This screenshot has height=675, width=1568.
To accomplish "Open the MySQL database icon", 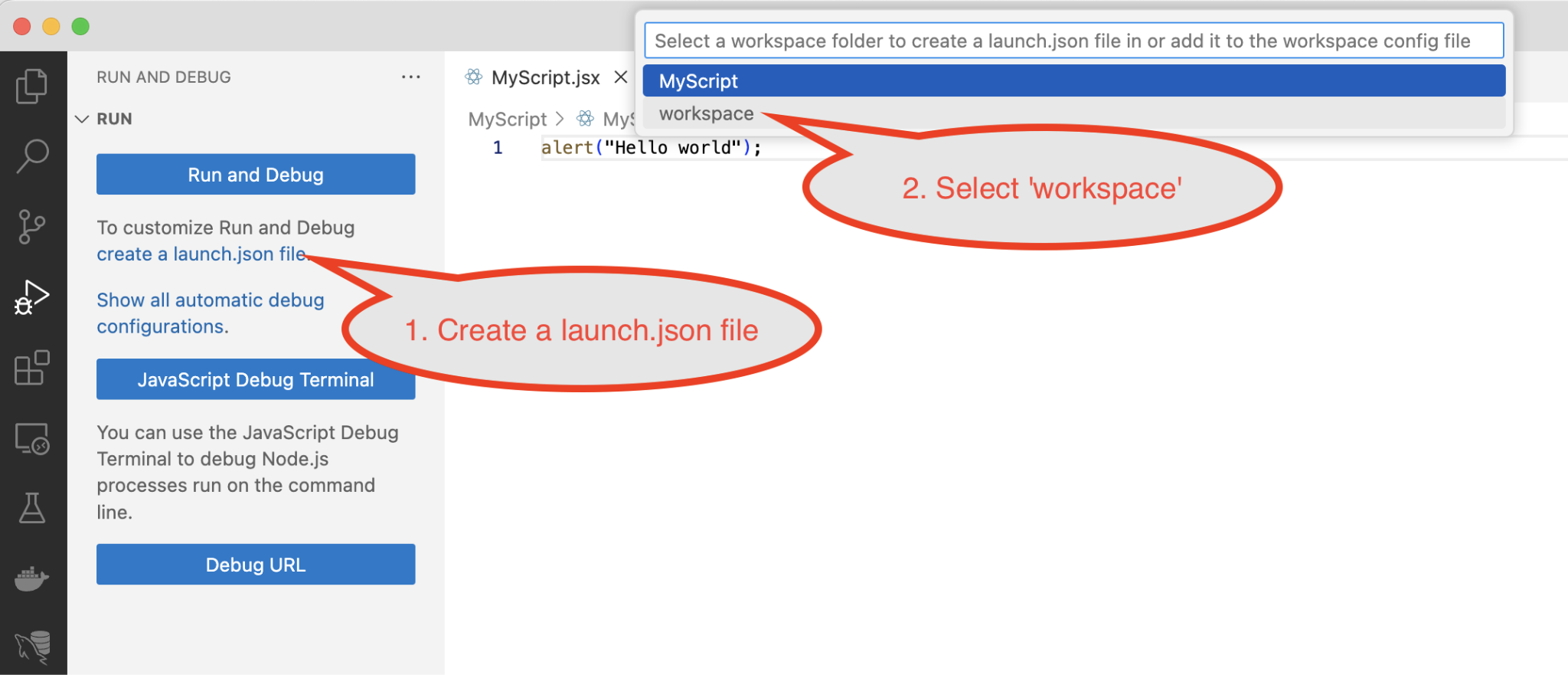I will tap(32, 647).
